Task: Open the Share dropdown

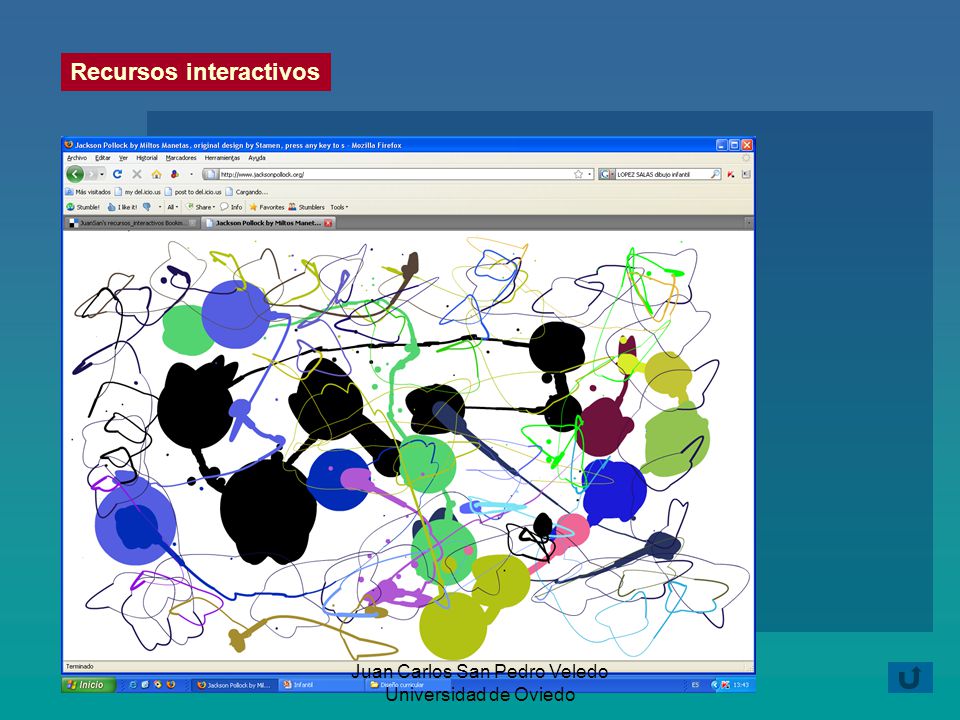Action: click(x=201, y=207)
